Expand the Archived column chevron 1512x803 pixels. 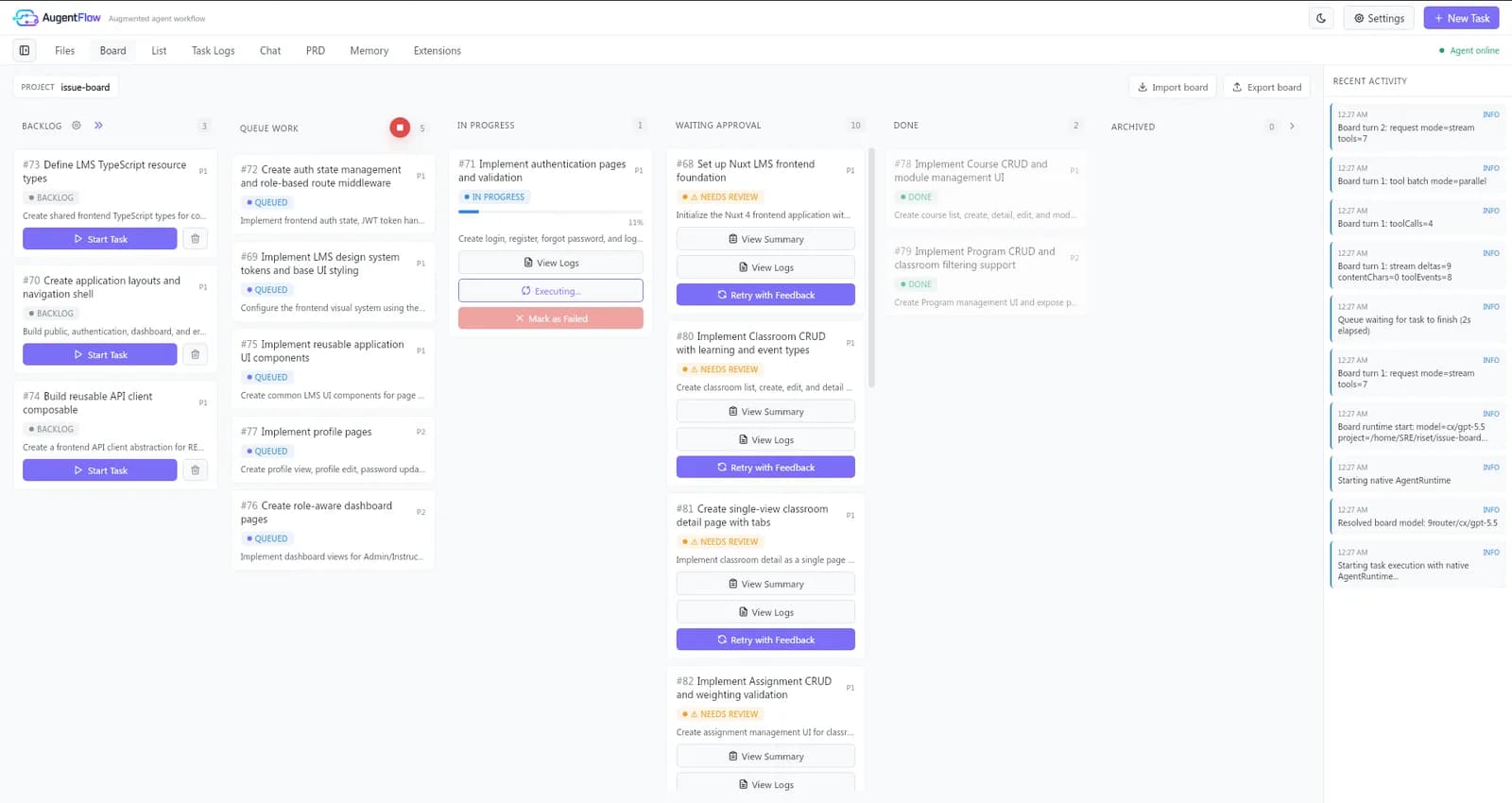1292,126
